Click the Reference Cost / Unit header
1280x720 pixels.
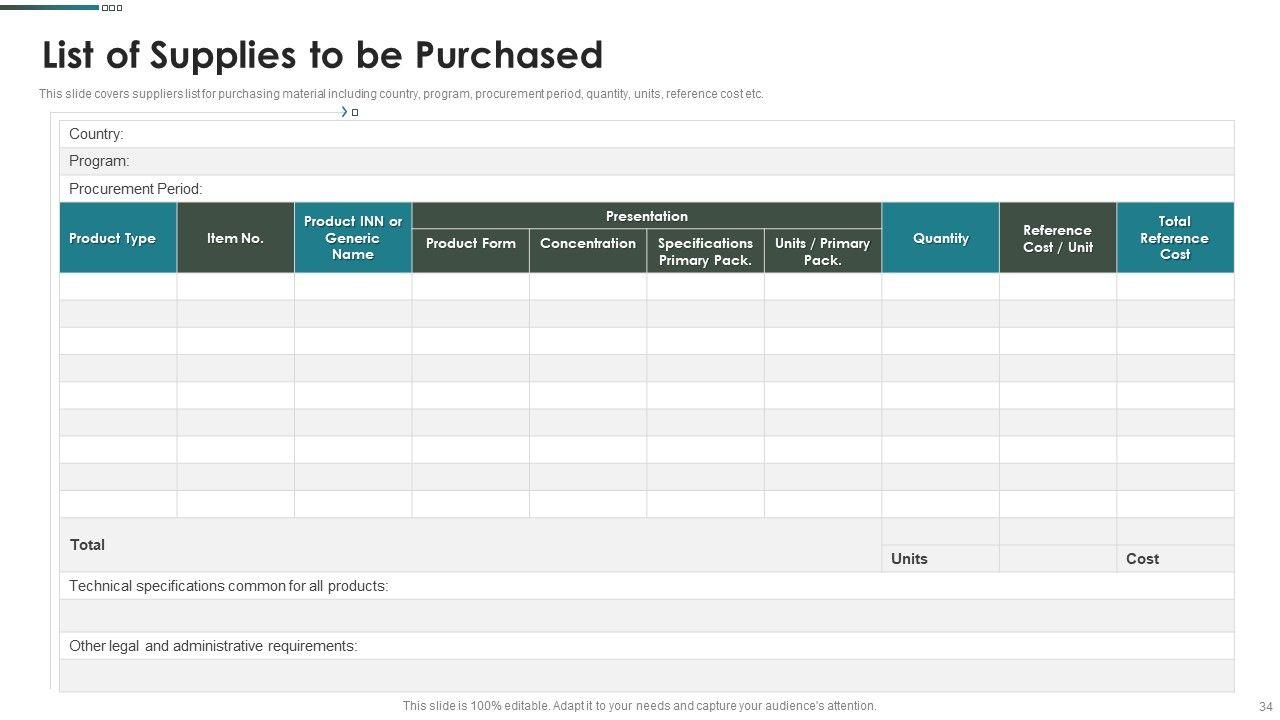[1057, 238]
